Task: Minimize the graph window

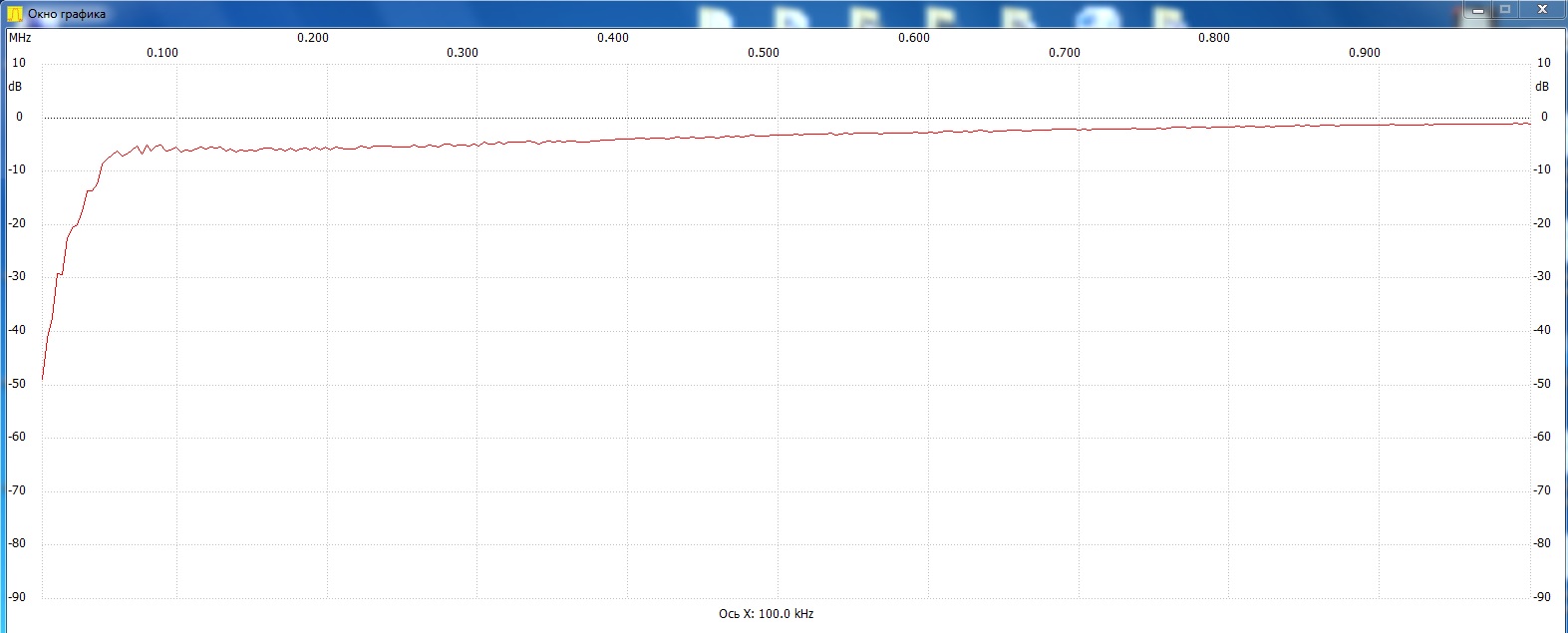Action: point(1478,10)
